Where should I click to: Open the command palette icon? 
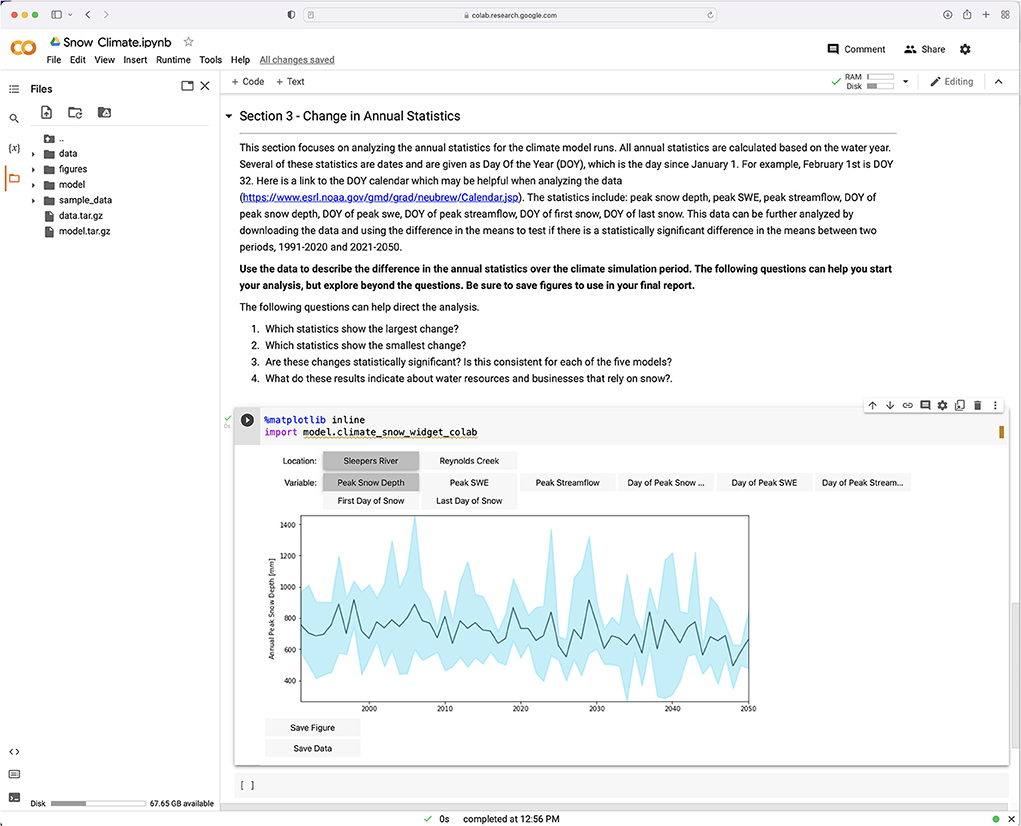[x=14, y=775]
